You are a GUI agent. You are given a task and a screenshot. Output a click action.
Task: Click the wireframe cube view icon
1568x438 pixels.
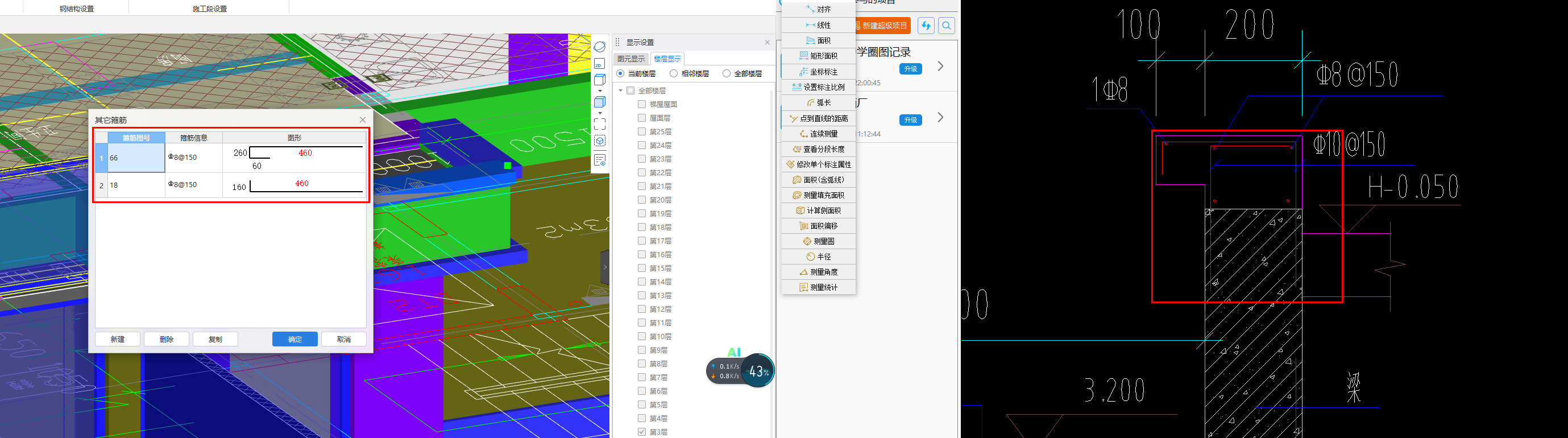tap(600, 80)
